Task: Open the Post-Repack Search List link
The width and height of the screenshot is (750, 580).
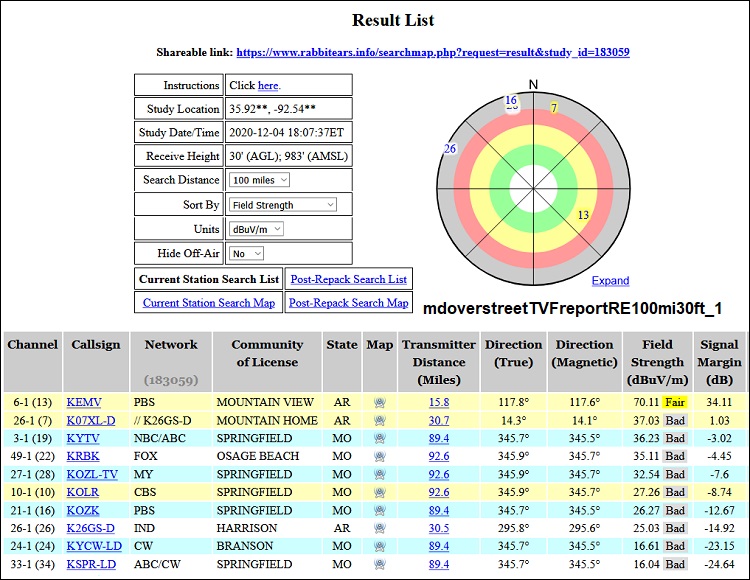Action: coord(348,279)
